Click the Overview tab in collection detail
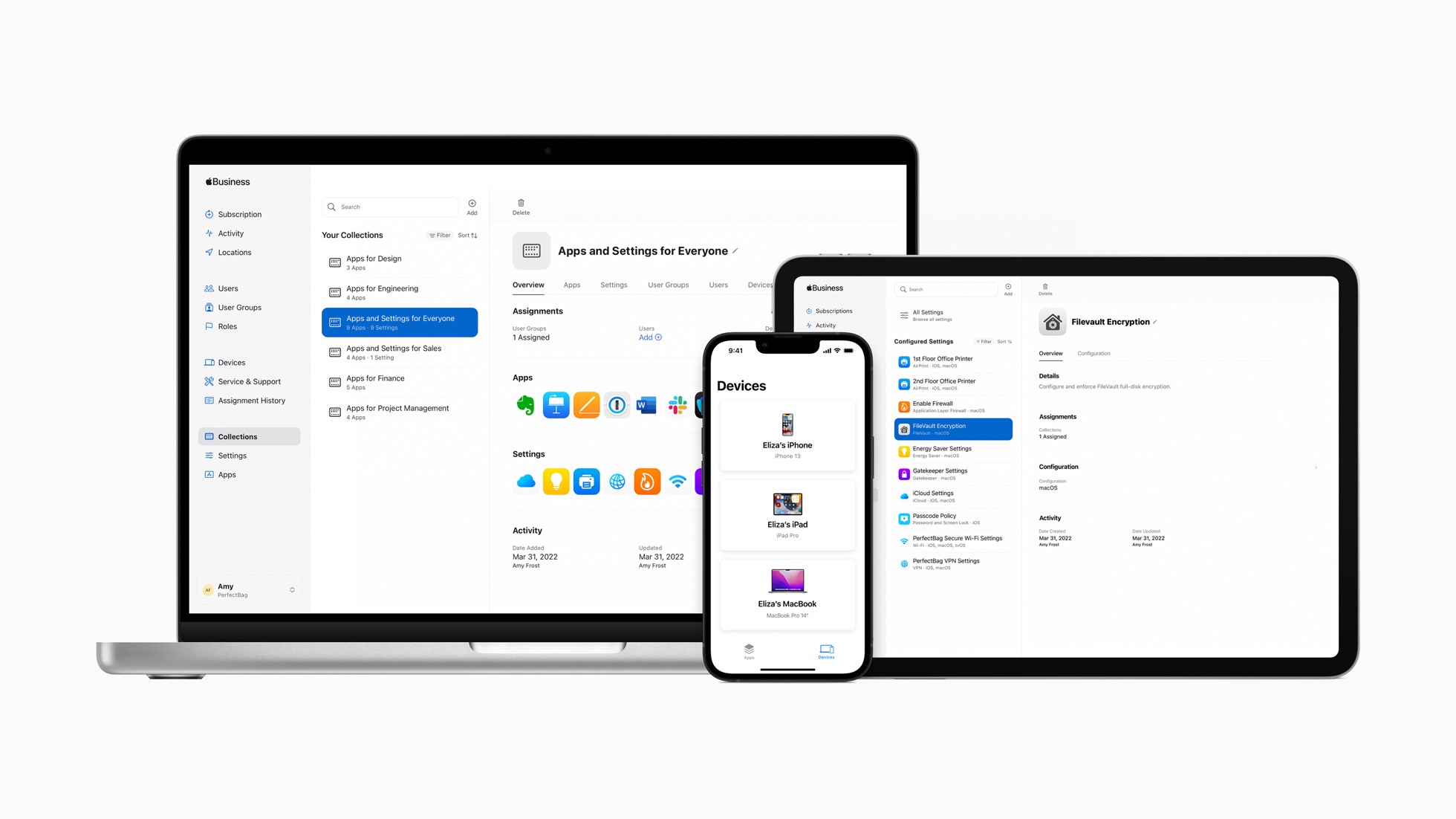This screenshot has width=1456, height=819. pyautogui.click(x=528, y=284)
